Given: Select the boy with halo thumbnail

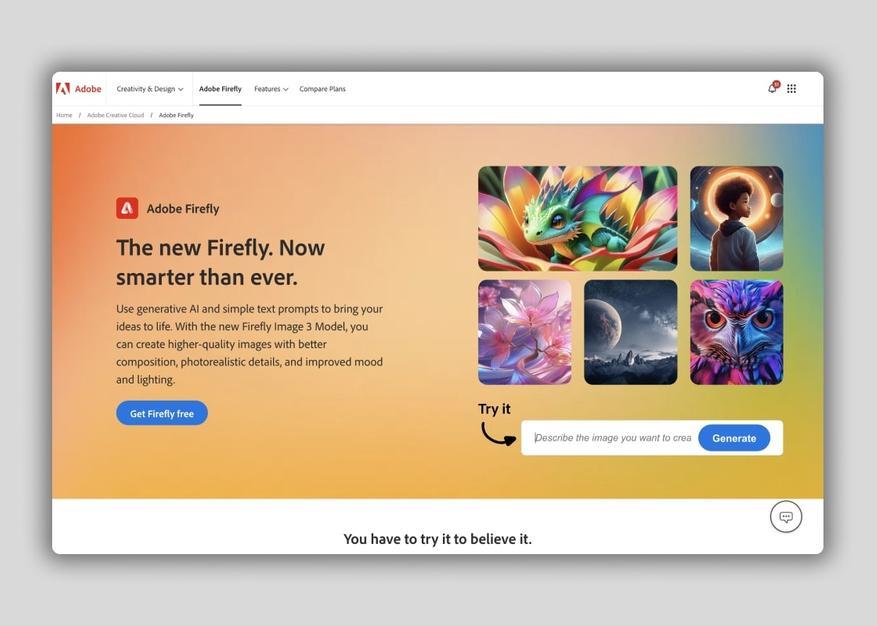Looking at the screenshot, I should tap(736, 218).
